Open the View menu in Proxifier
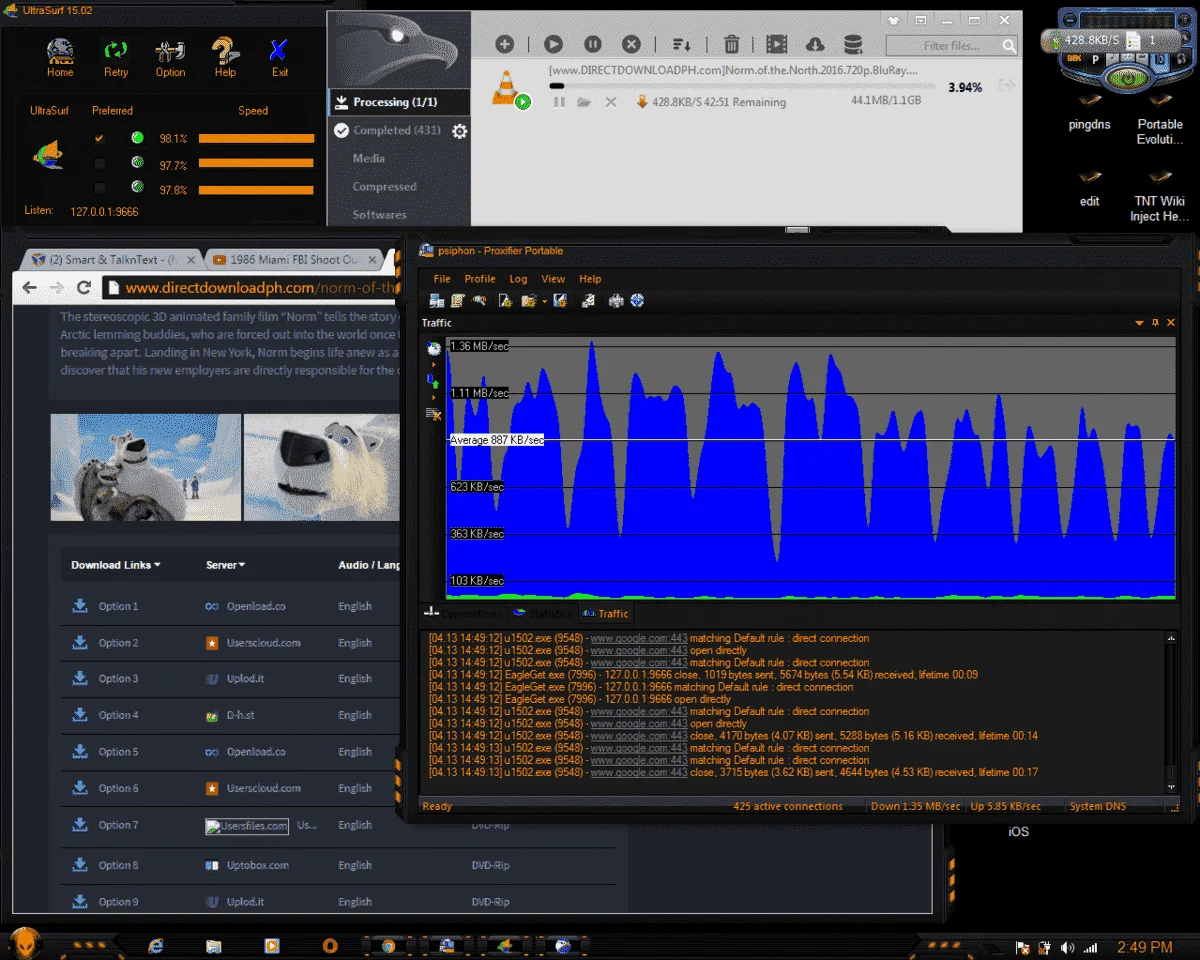The height and width of the screenshot is (960, 1200). click(x=553, y=279)
